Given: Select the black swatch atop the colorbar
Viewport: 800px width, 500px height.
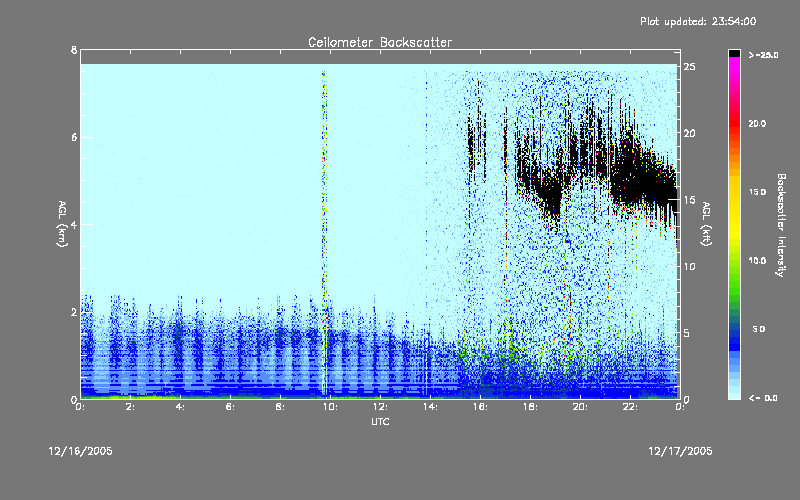Looking at the screenshot, I should 734,53.
